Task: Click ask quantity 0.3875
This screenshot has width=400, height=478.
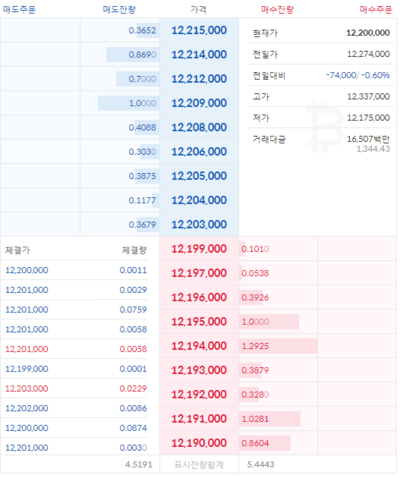Action: pyautogui.click(x=142, y=176)
